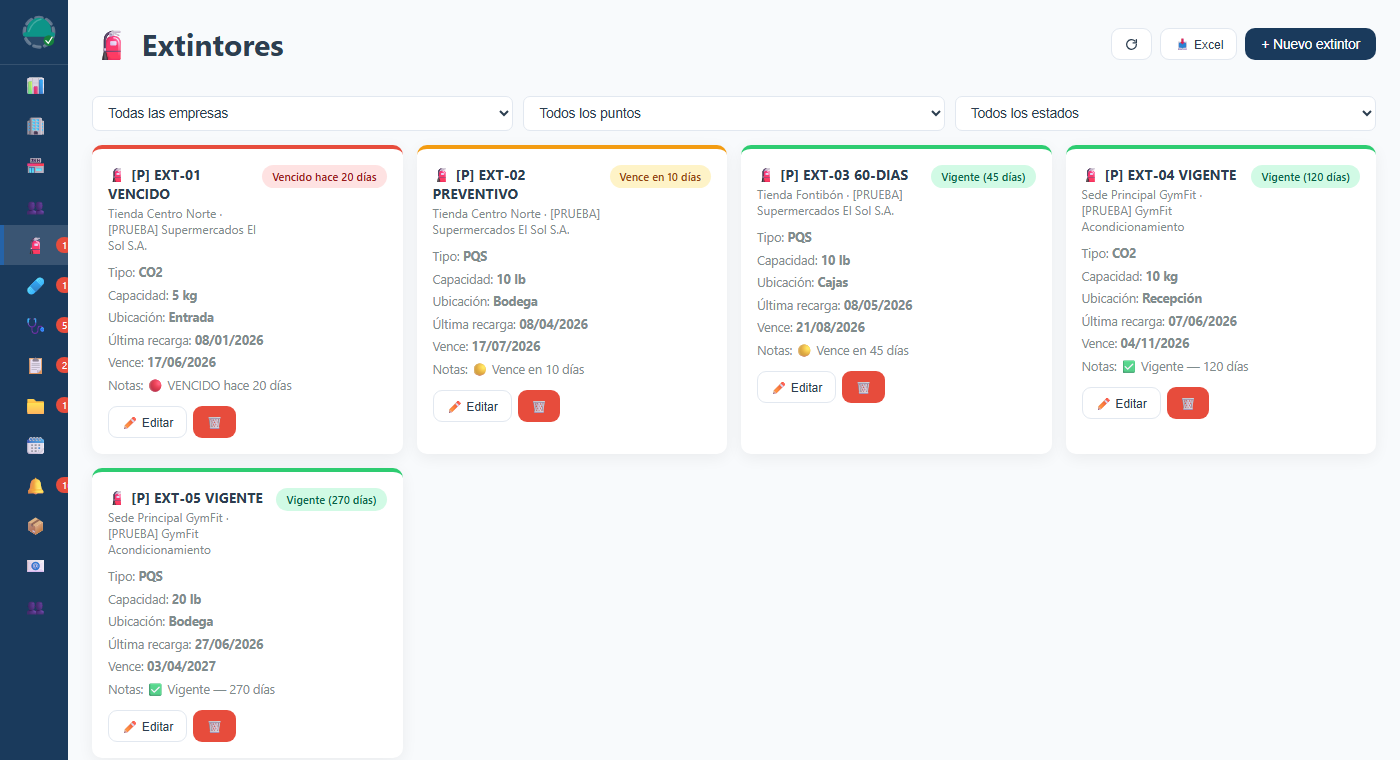Select the active Extintores sidebar item
The height and width of the screenshot is (760, 1400).
(34, 245)
